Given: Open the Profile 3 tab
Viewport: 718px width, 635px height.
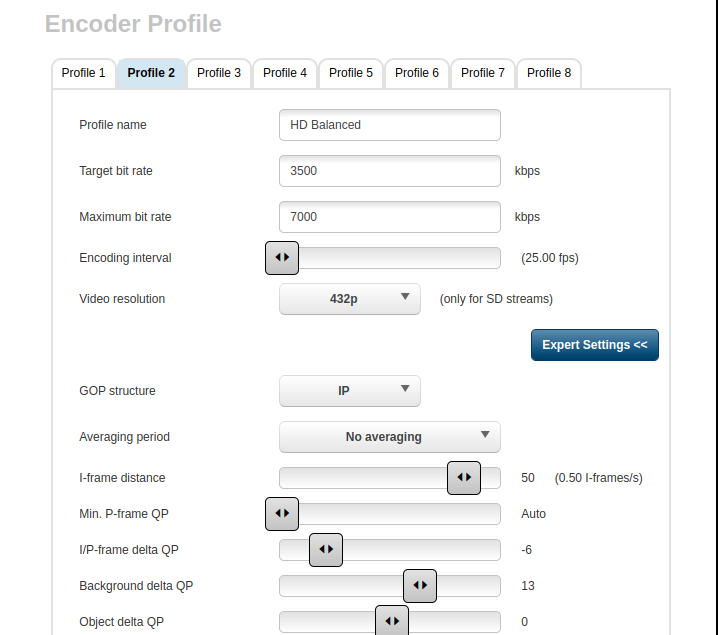Looking at the screenshot, I should (219, 73).
